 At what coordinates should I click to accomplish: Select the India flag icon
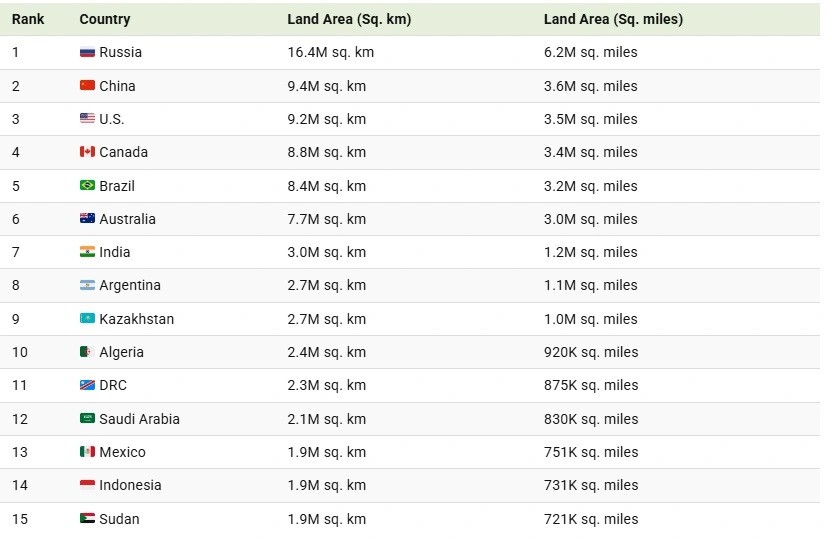(88, 251)
